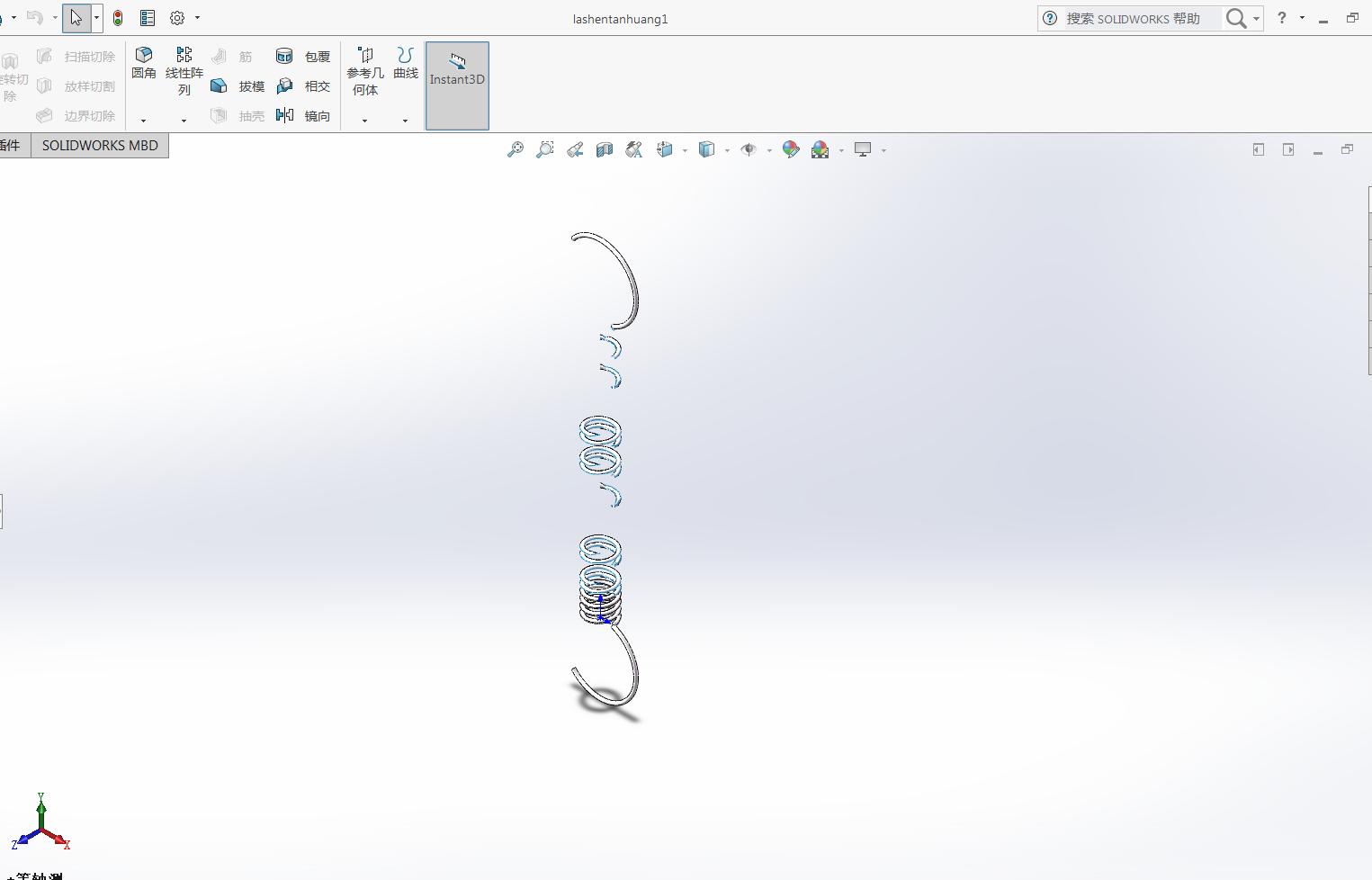Viewport: 1372px width, 880px height.
Task: Switch to the SOLIDWORKS MBD tab
Action: point(100,146)
